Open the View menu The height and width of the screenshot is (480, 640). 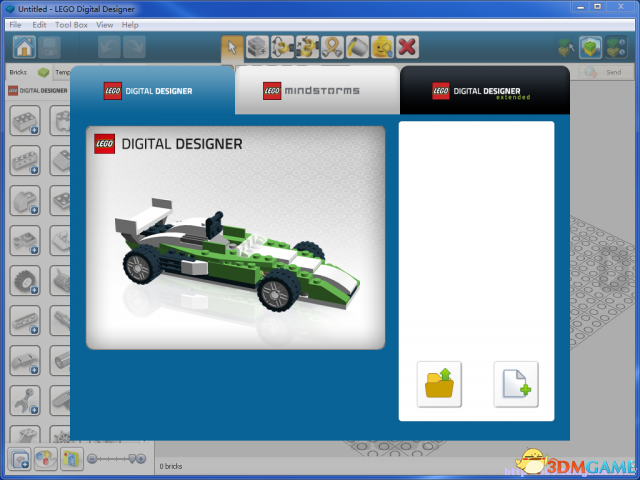104,25
